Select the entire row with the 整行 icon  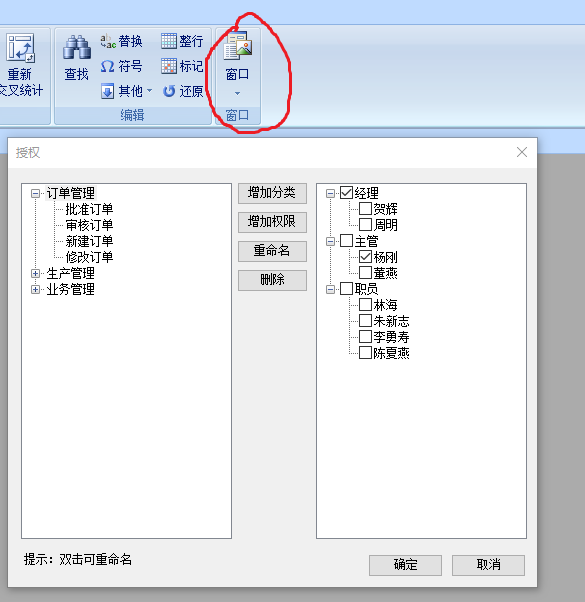coord(169,41)
